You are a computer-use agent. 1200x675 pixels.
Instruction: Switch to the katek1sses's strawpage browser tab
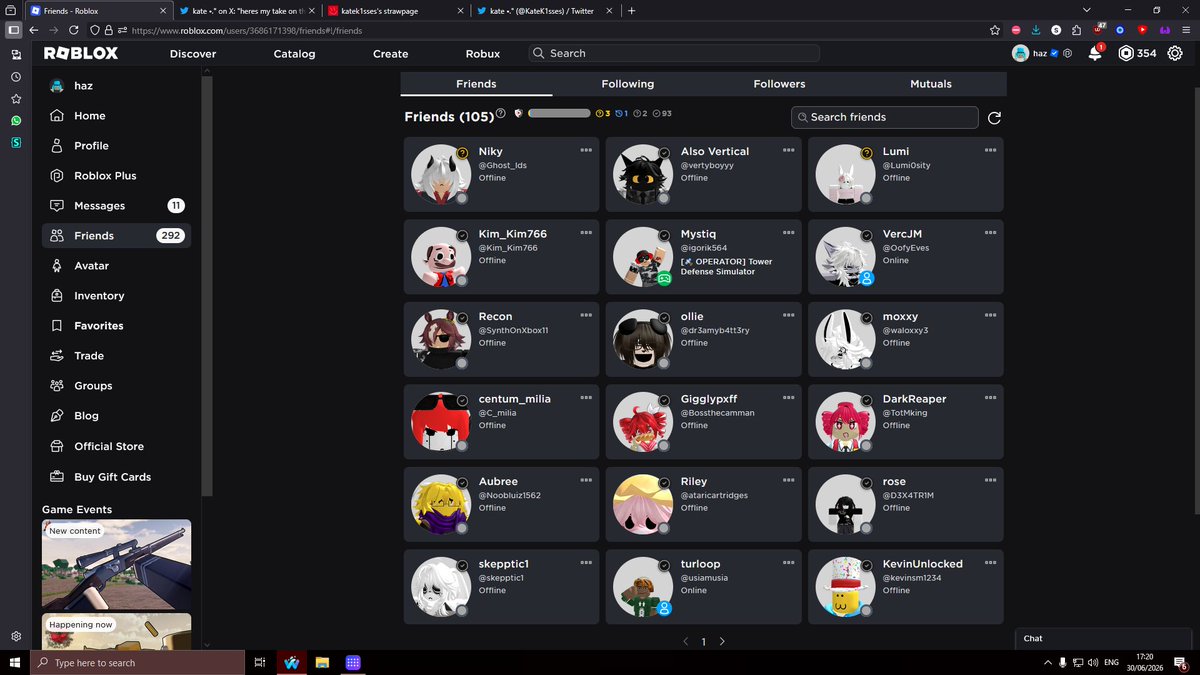[396, 10]
